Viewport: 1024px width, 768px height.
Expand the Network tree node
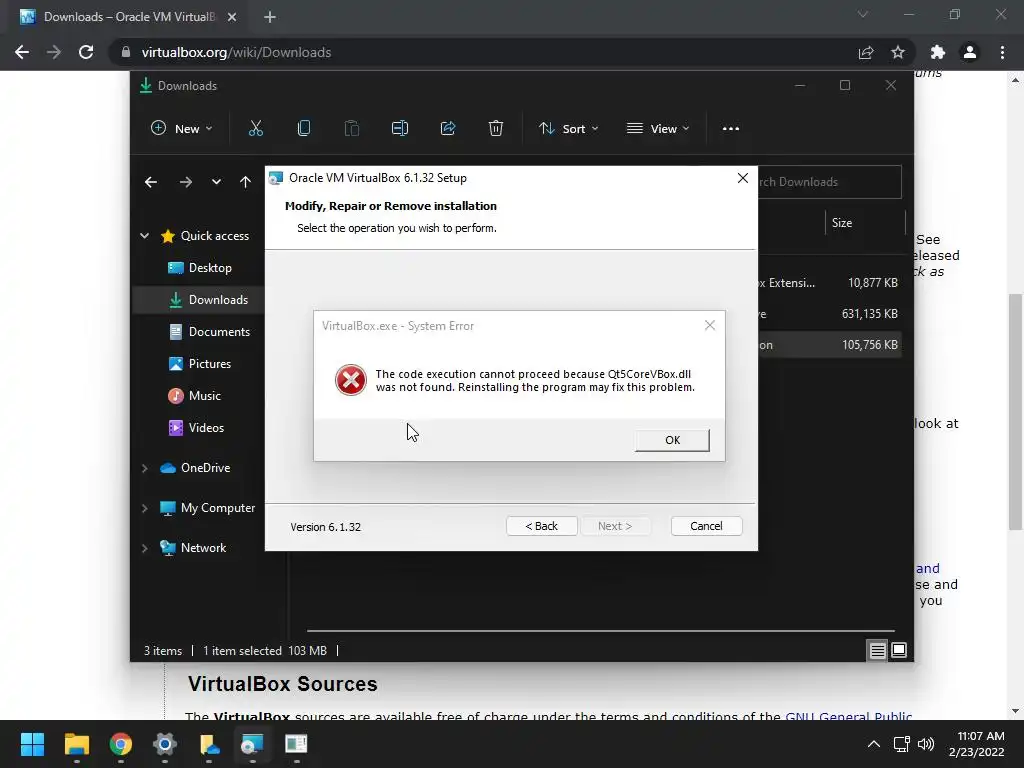(x=144, y=548)
